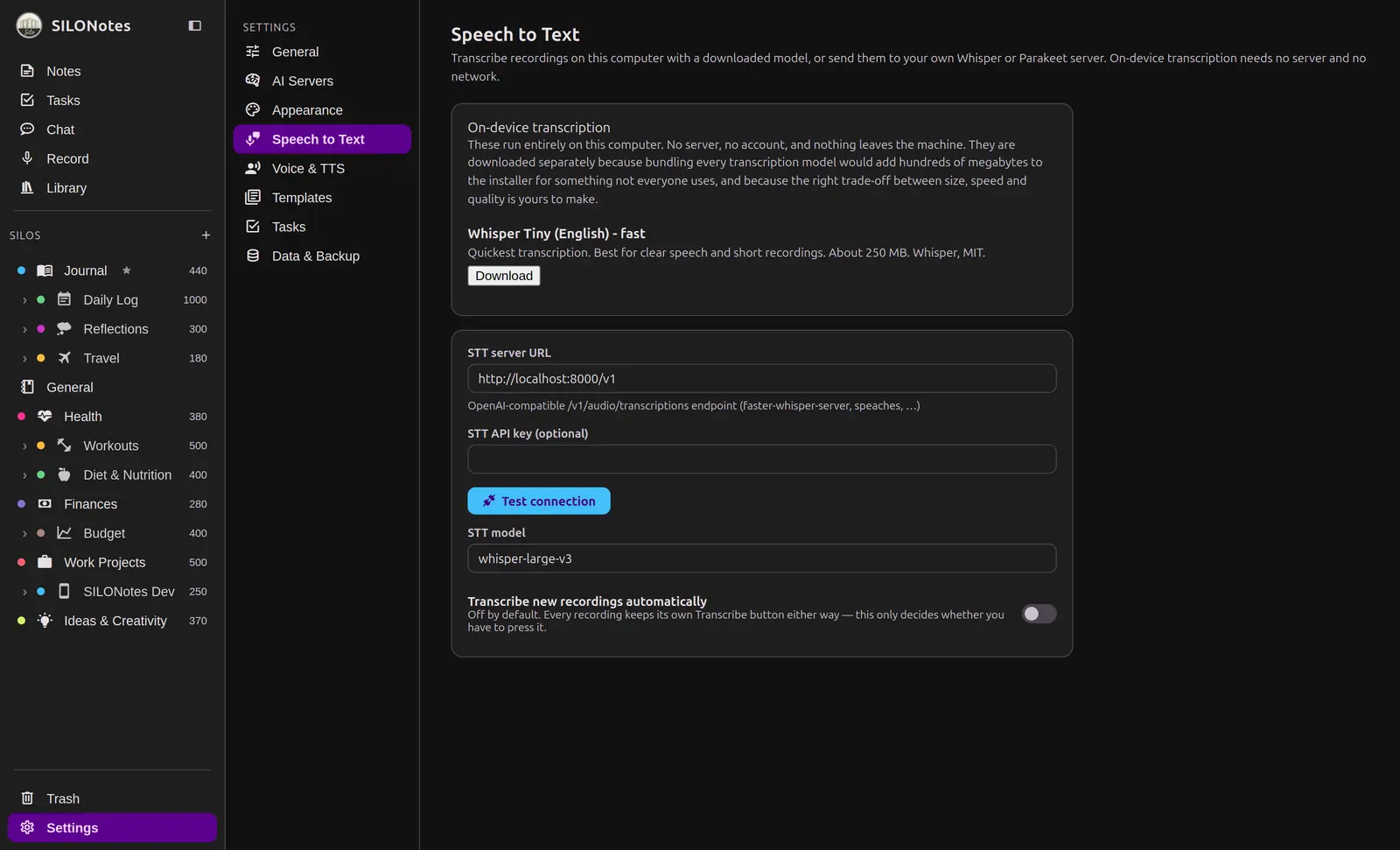Download the Whisper Tiny model
This screenshot has height=850, width=1400.
point(504,276)
